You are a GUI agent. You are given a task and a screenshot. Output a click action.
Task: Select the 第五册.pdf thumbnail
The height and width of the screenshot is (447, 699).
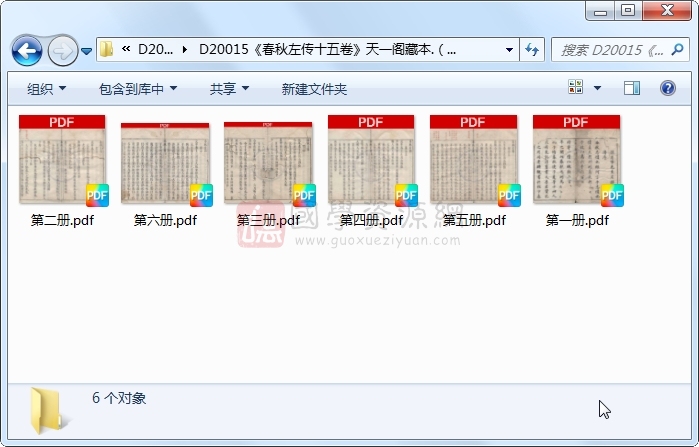coord(474,160)
